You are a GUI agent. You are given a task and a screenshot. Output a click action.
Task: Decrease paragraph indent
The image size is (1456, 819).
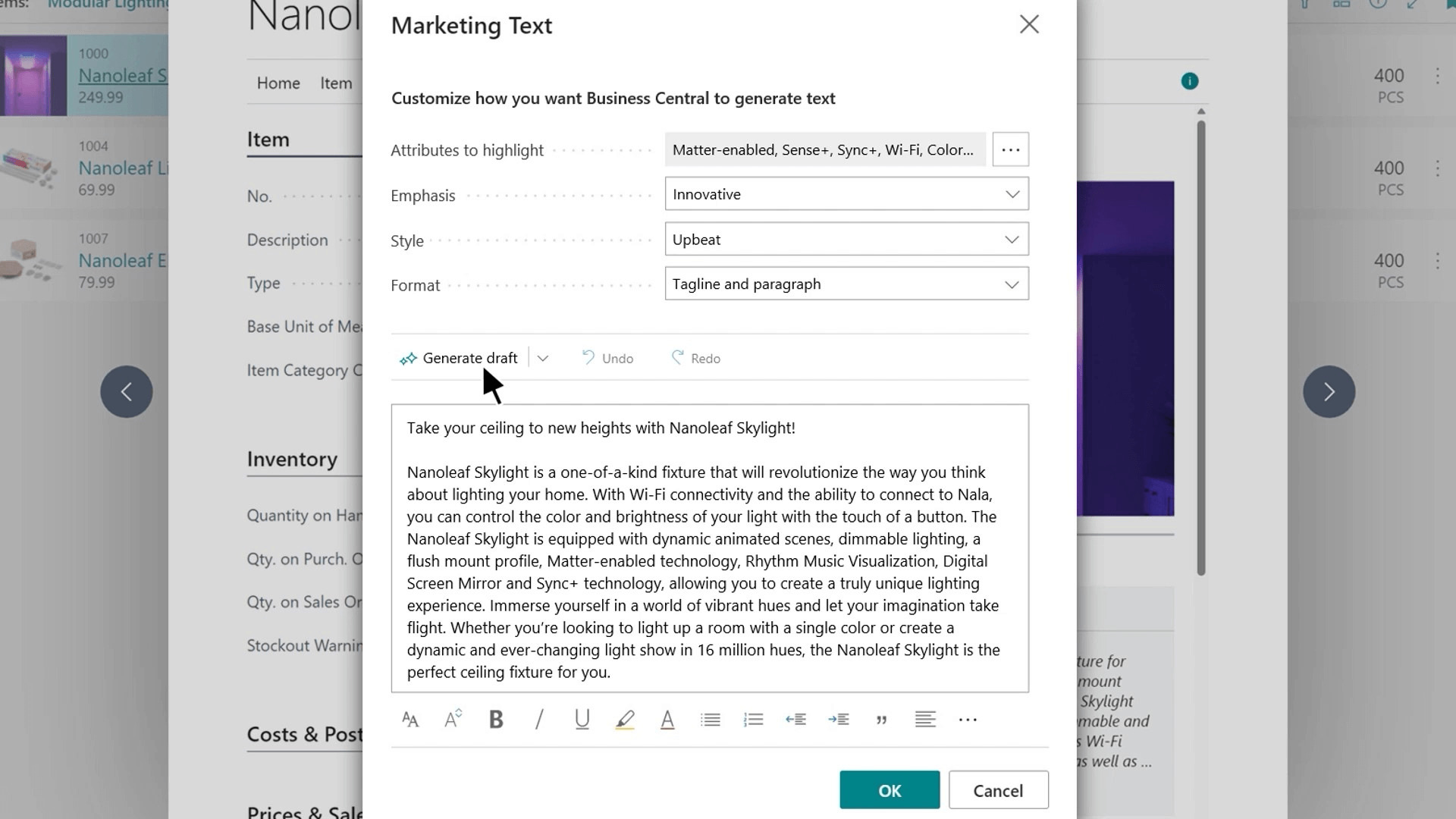[795, 719]
